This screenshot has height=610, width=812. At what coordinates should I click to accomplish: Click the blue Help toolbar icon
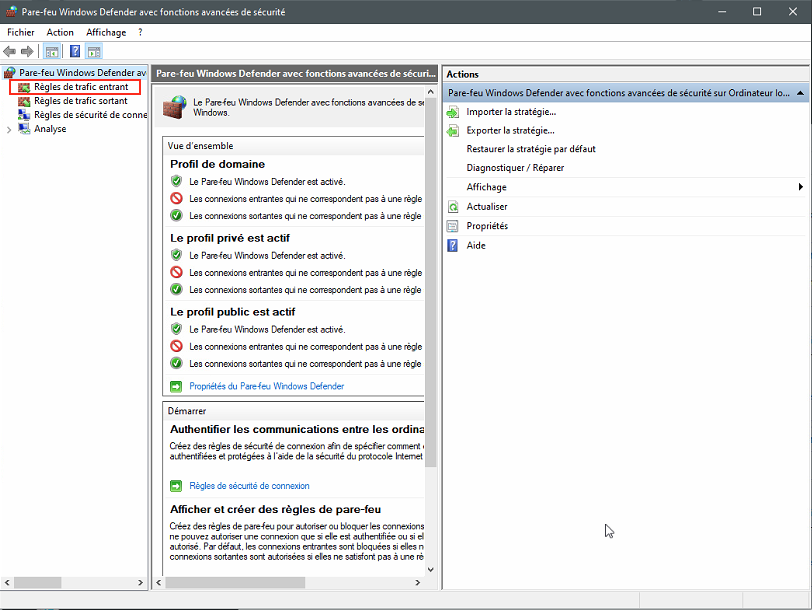click(75, 51)
